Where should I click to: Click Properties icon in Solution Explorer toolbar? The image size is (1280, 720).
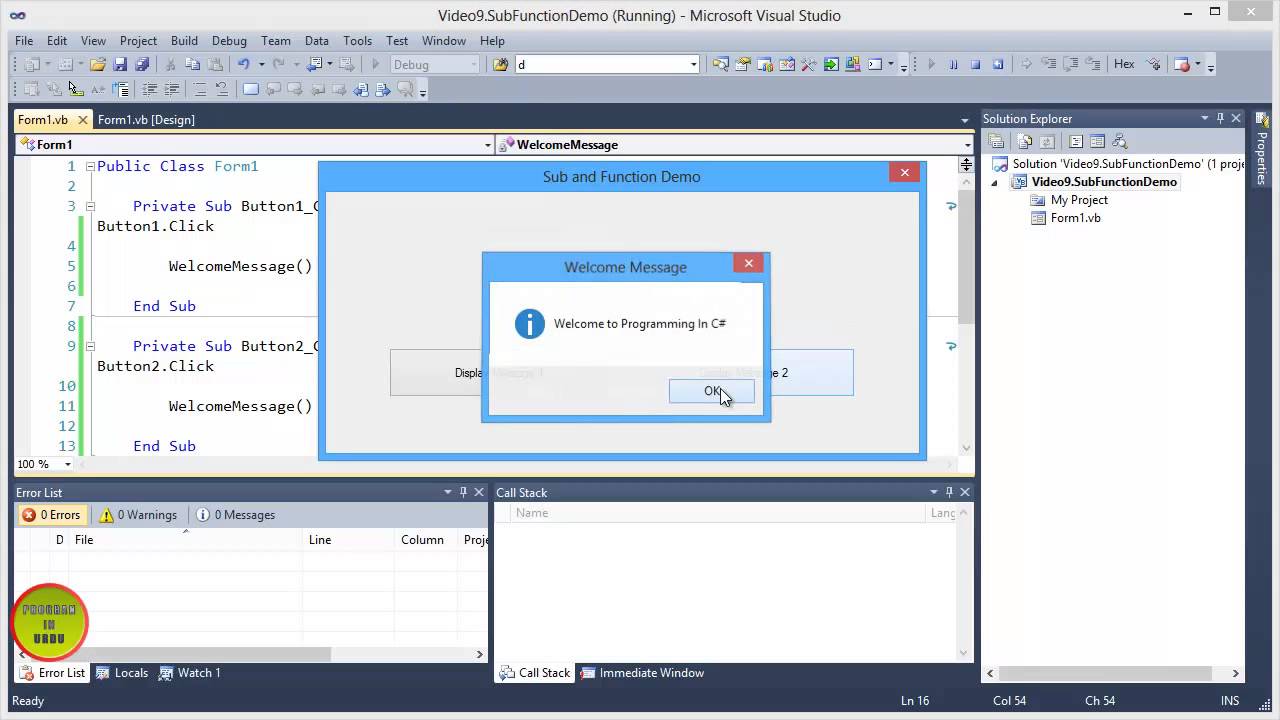click(x=996, y=141)
